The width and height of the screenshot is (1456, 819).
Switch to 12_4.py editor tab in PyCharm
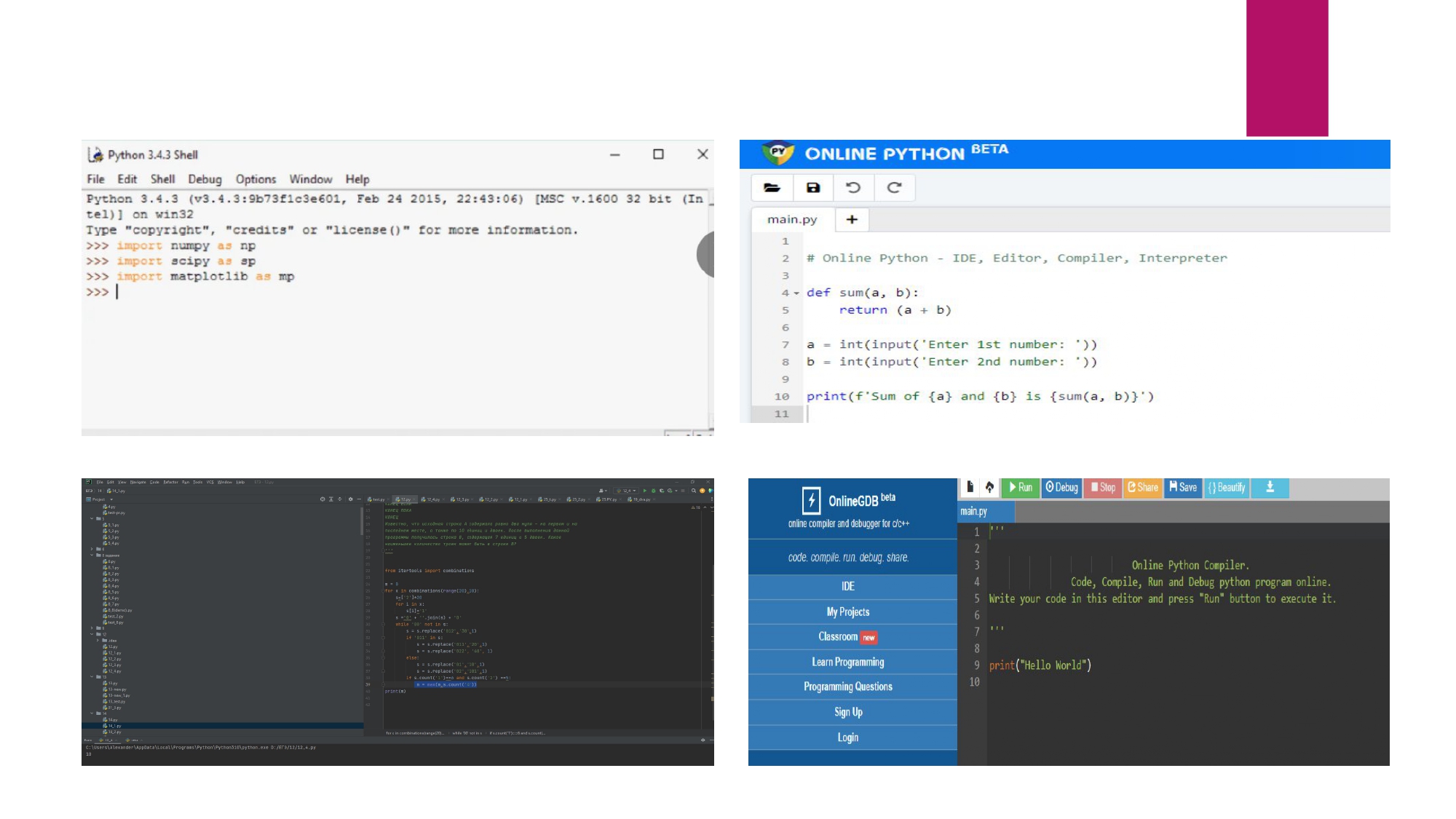pyautogui.click(x=431, y=499)
